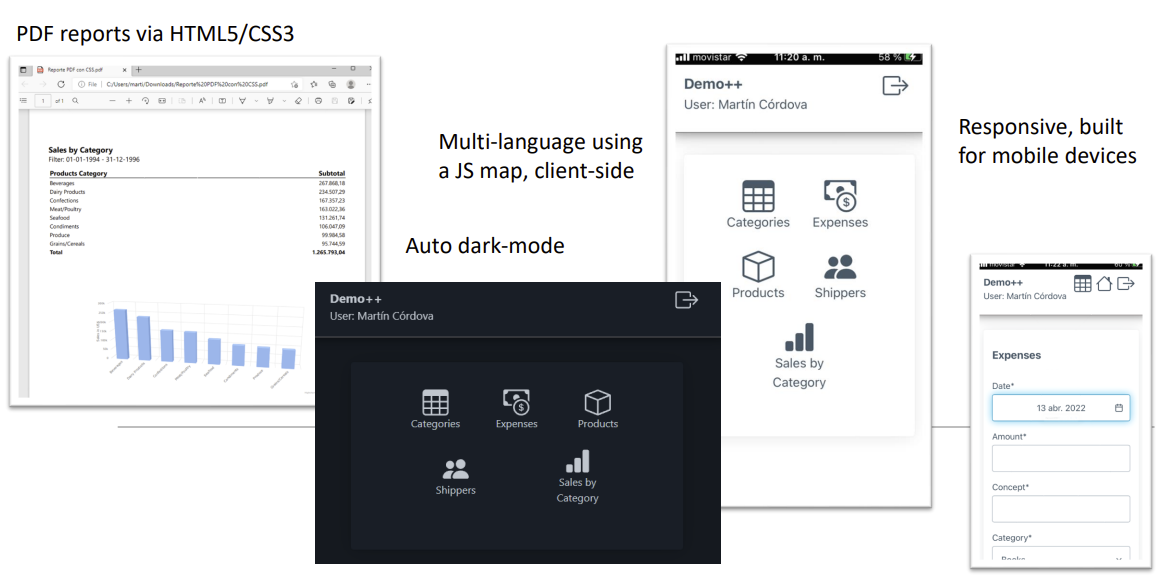This screenshot has width=1172, height=582.
Task: Open Categories in the light mobile menu
Action: click(x=758, y=204)
